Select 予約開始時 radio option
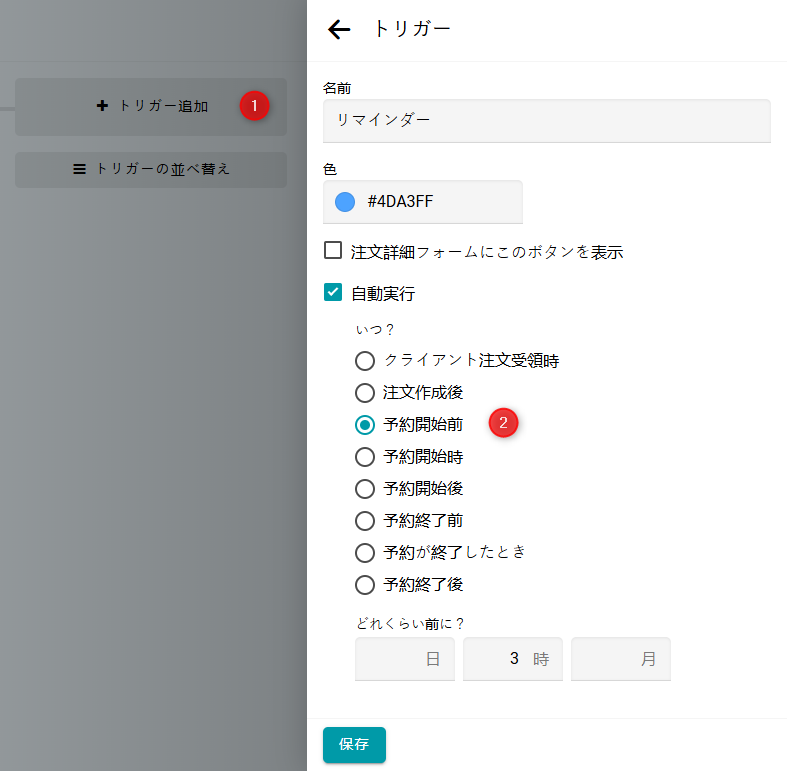The image size is (787, 771). (365, 457)
